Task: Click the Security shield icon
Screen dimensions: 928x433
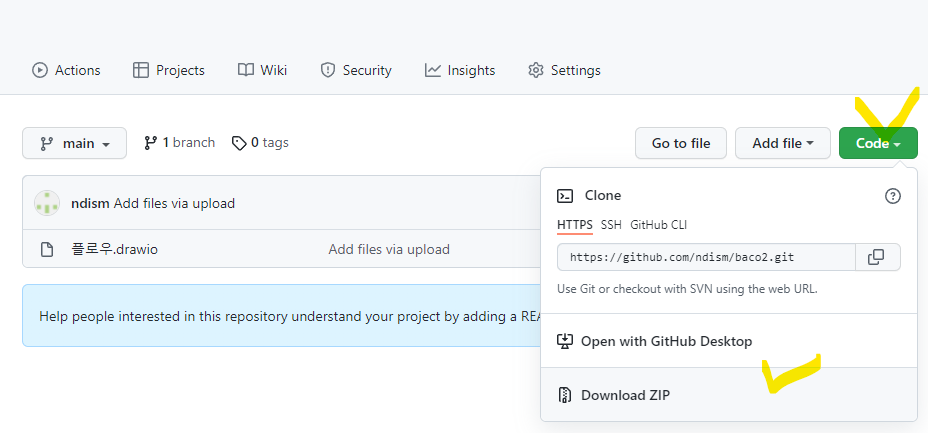Action: click(x=327, y=70)
